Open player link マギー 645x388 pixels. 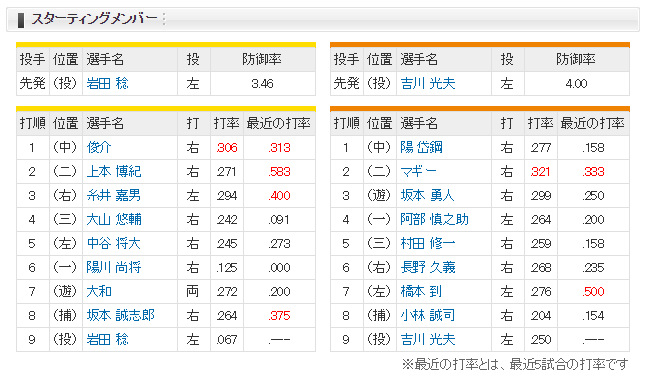pyautogui.click(x=418, y=171)
